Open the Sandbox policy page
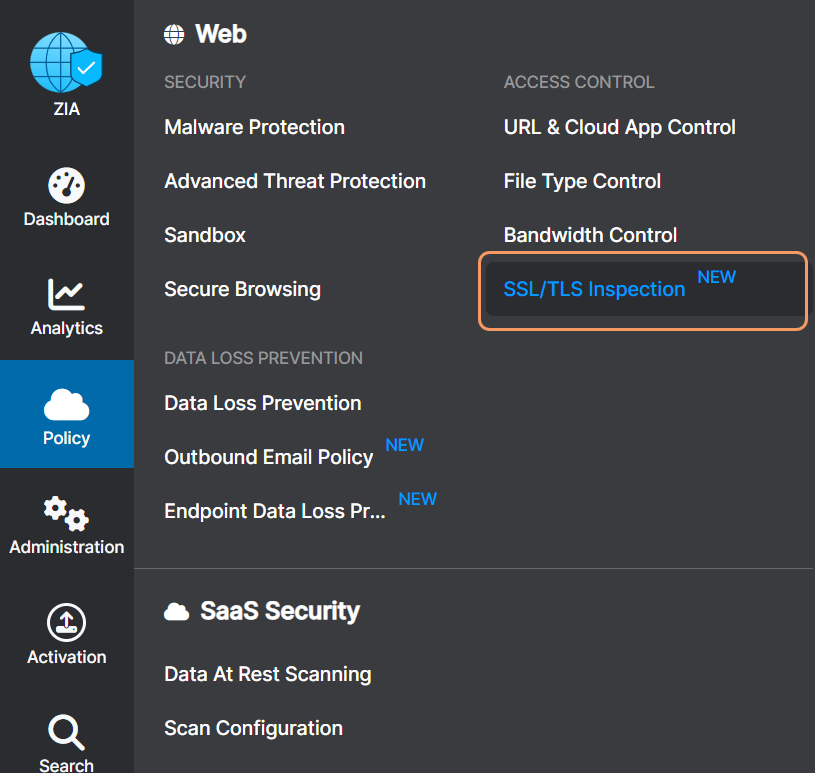The width and height of the screenshot is (815, 773). (x=204, y=235)
